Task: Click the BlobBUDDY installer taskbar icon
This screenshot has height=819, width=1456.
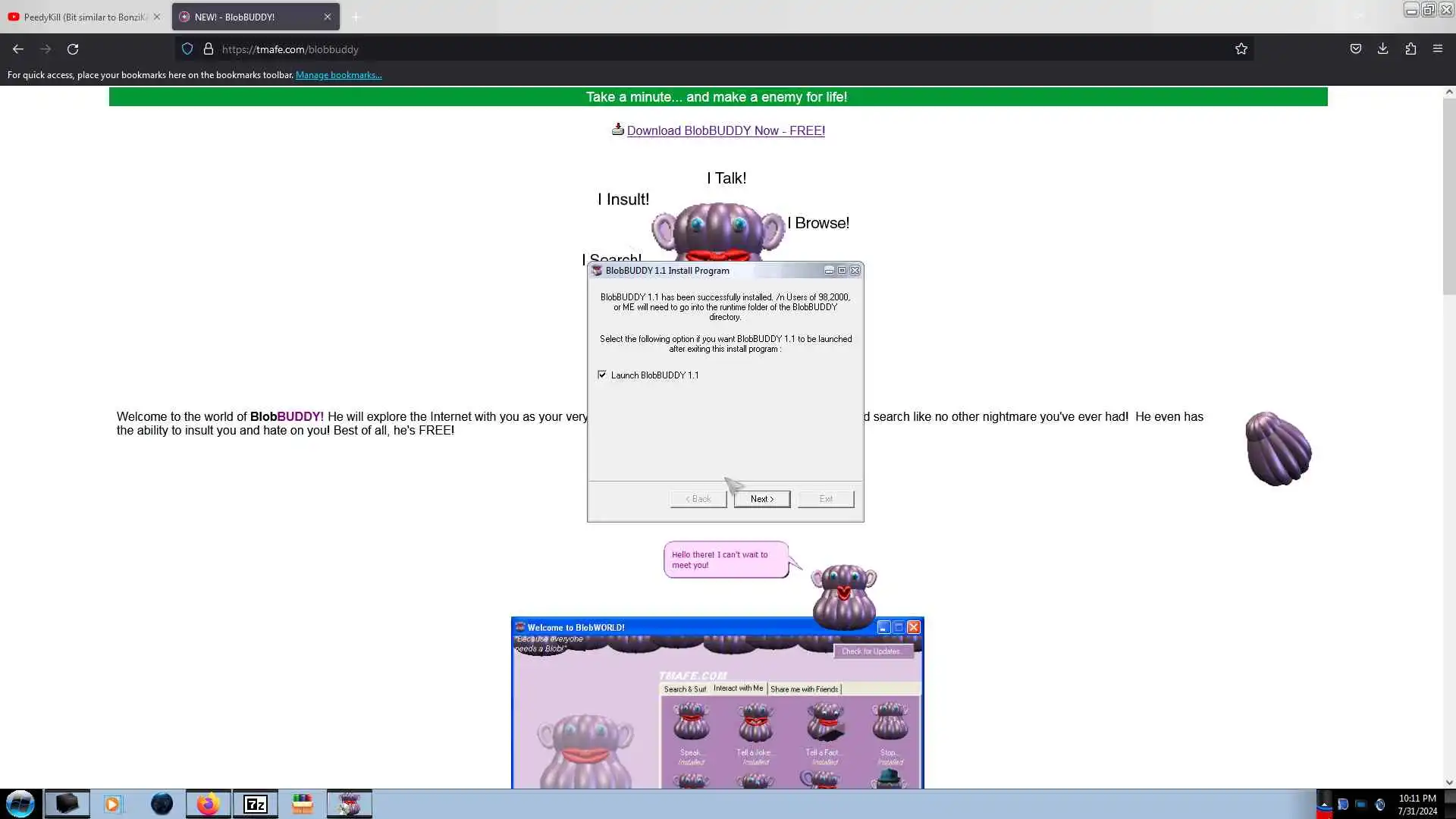Action: tap(350, 804)
